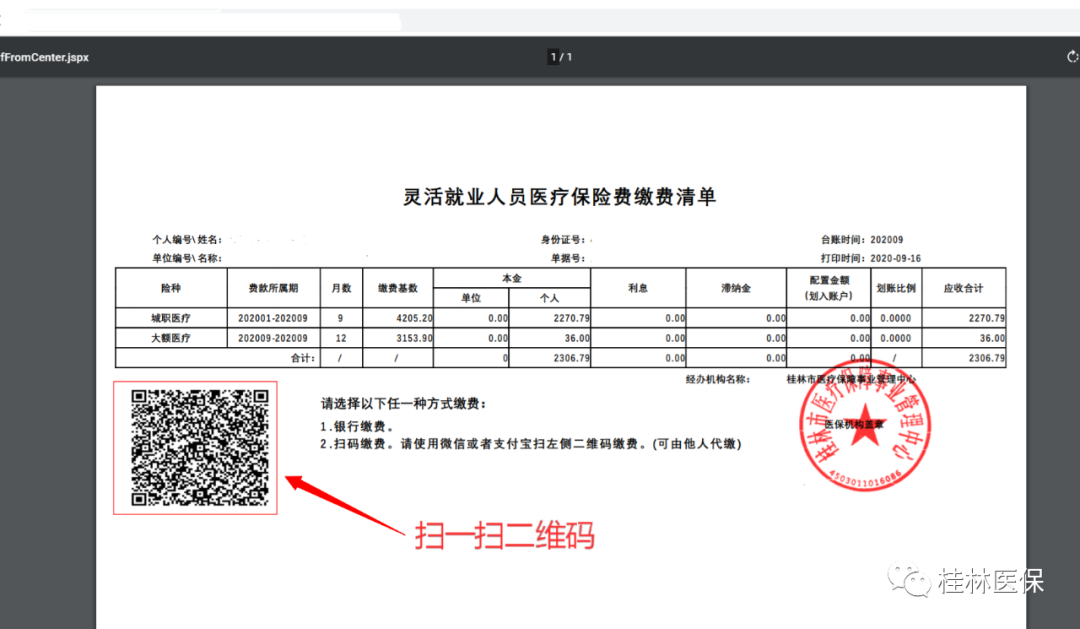Click the months cell showing 9
The image size is (1080, 629).
click(x=340, y=318)
